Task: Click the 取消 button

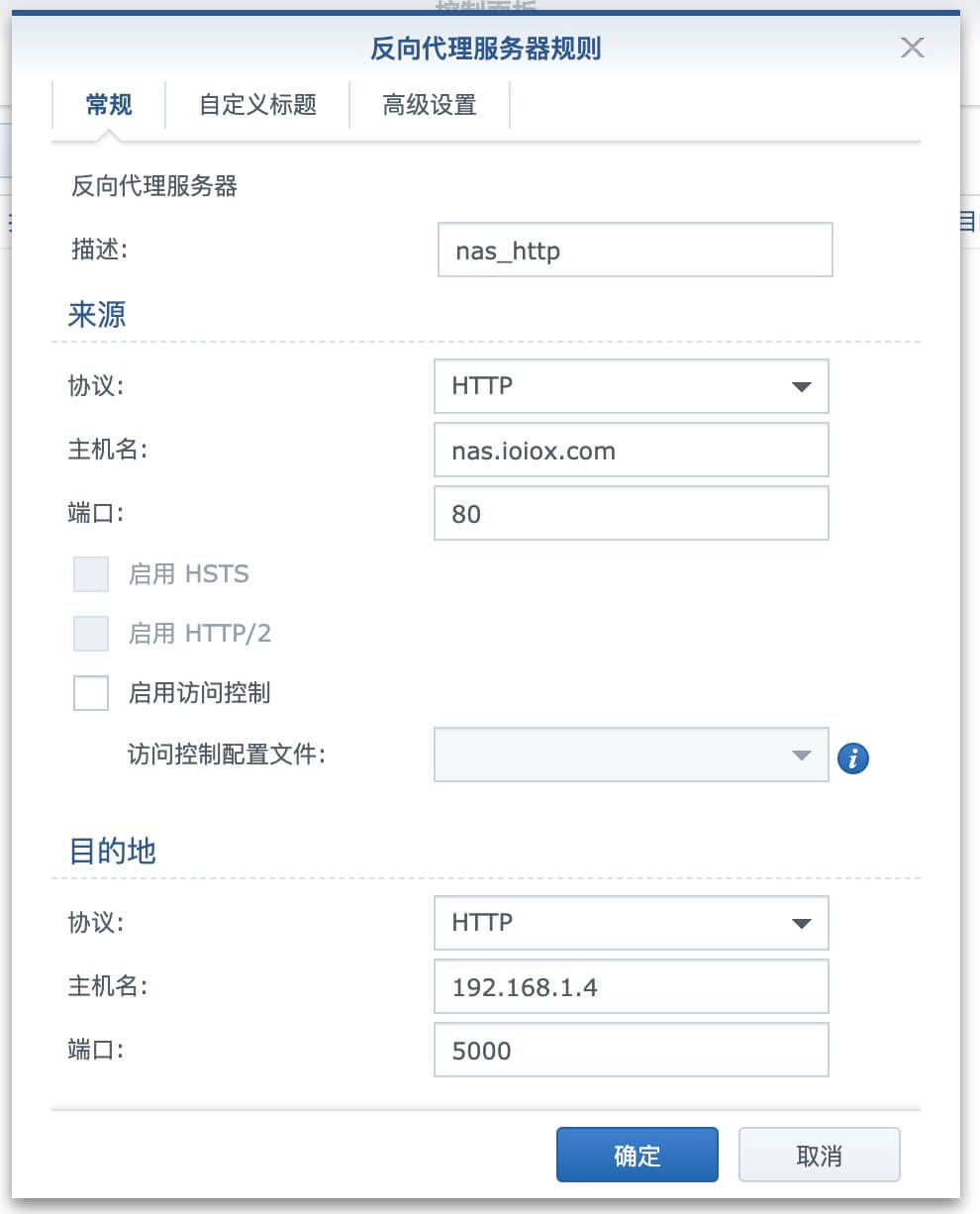Action: tap(819, 1156)
